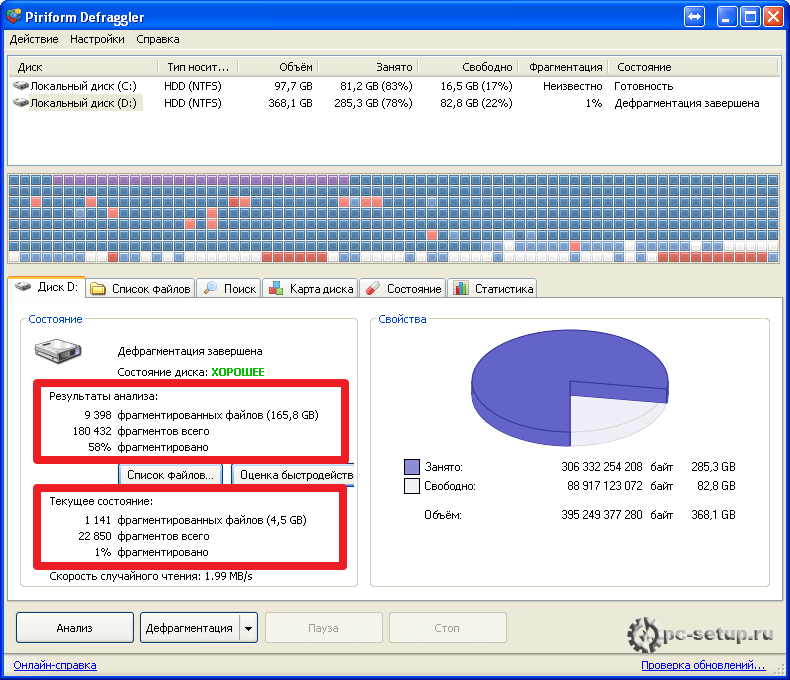Click the Скорость случайного чтения: 1.99 MB/s text
The image size is (790, 680).
pos(151,576)
